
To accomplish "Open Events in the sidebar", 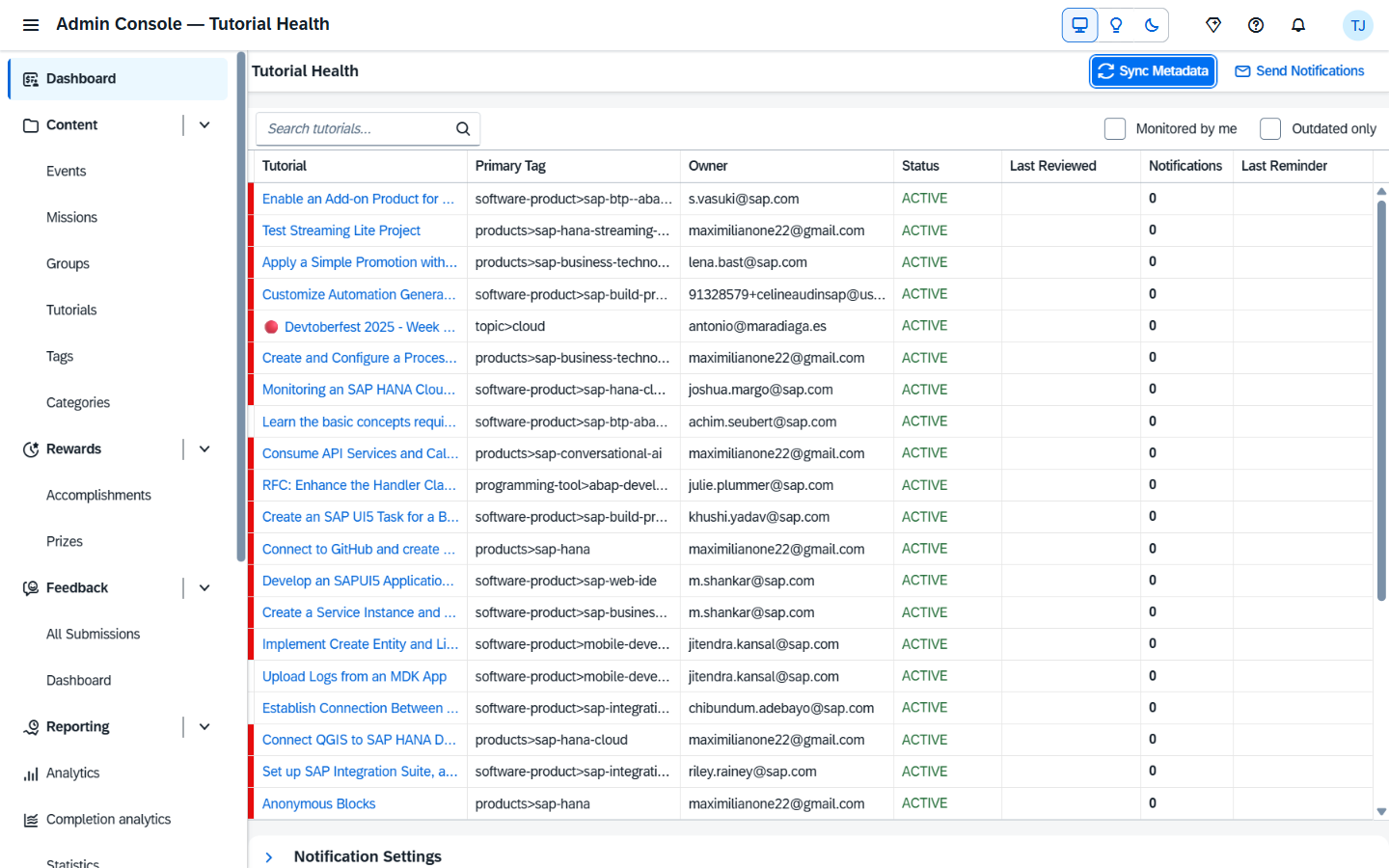I will [67, 172].
